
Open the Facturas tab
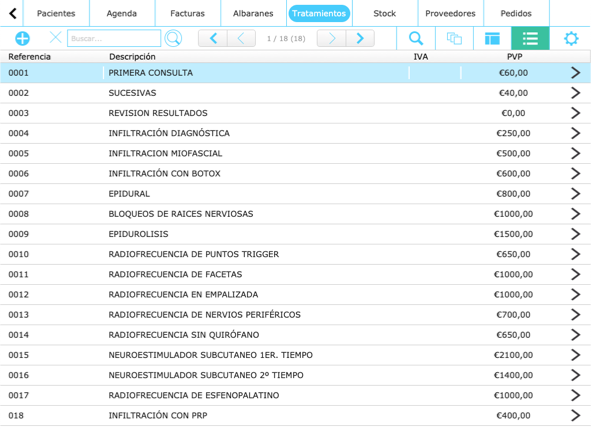pos(187,14)
